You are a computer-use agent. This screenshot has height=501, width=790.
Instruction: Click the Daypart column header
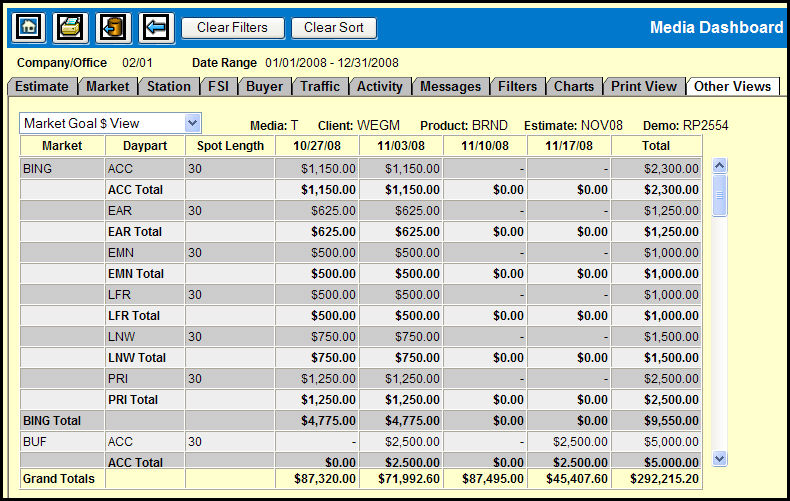(145, 146)
